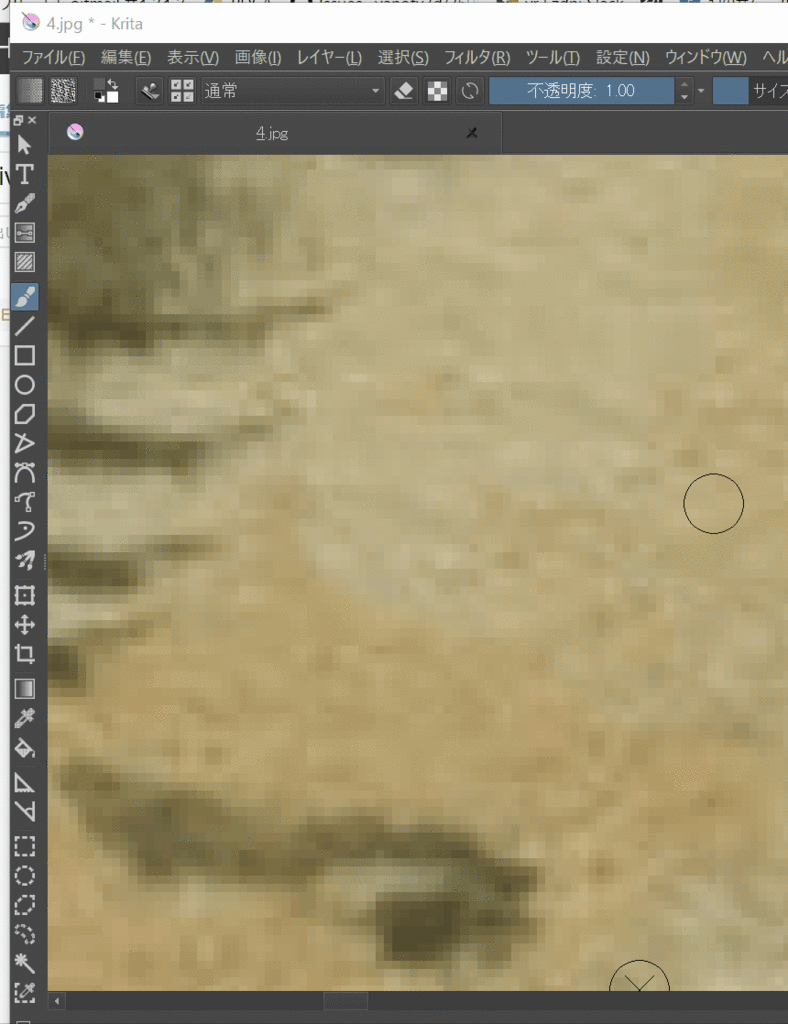The image size is (788, 1024).
Task: Select the Crop tool
Action: [x=25, y=654]
